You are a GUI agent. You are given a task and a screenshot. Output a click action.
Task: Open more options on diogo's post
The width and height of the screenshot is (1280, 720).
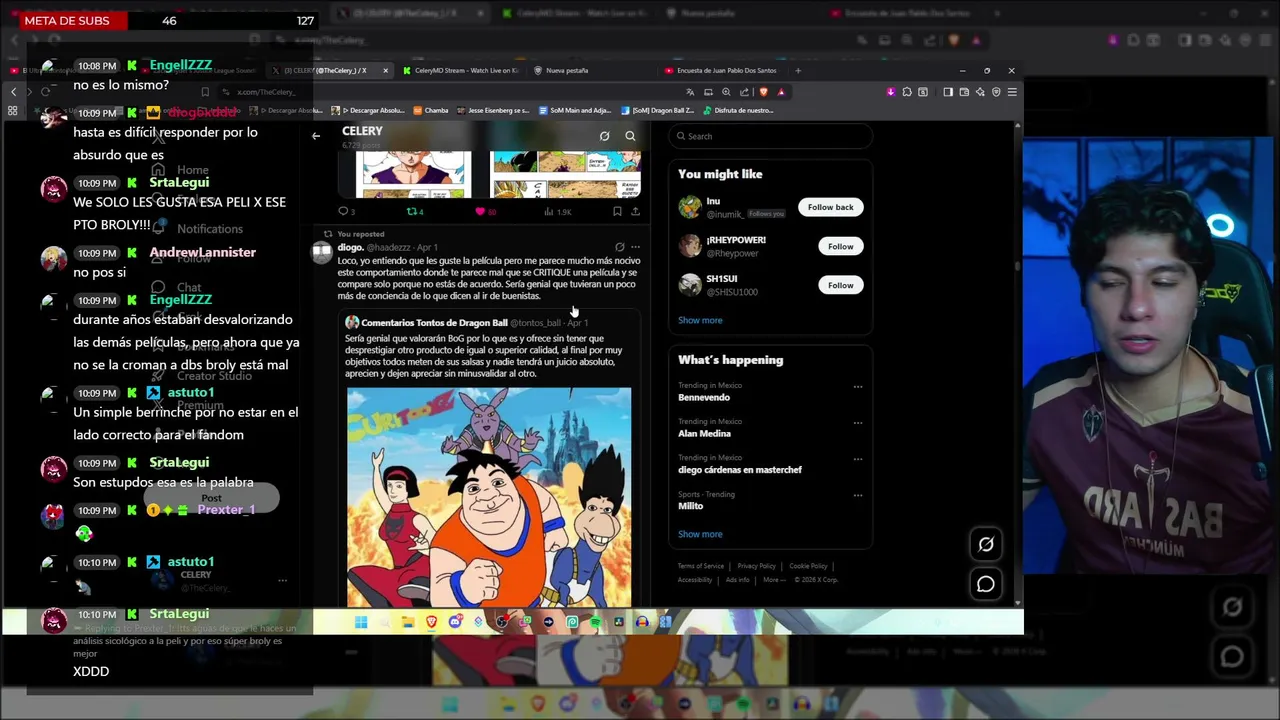pos(635,247)
